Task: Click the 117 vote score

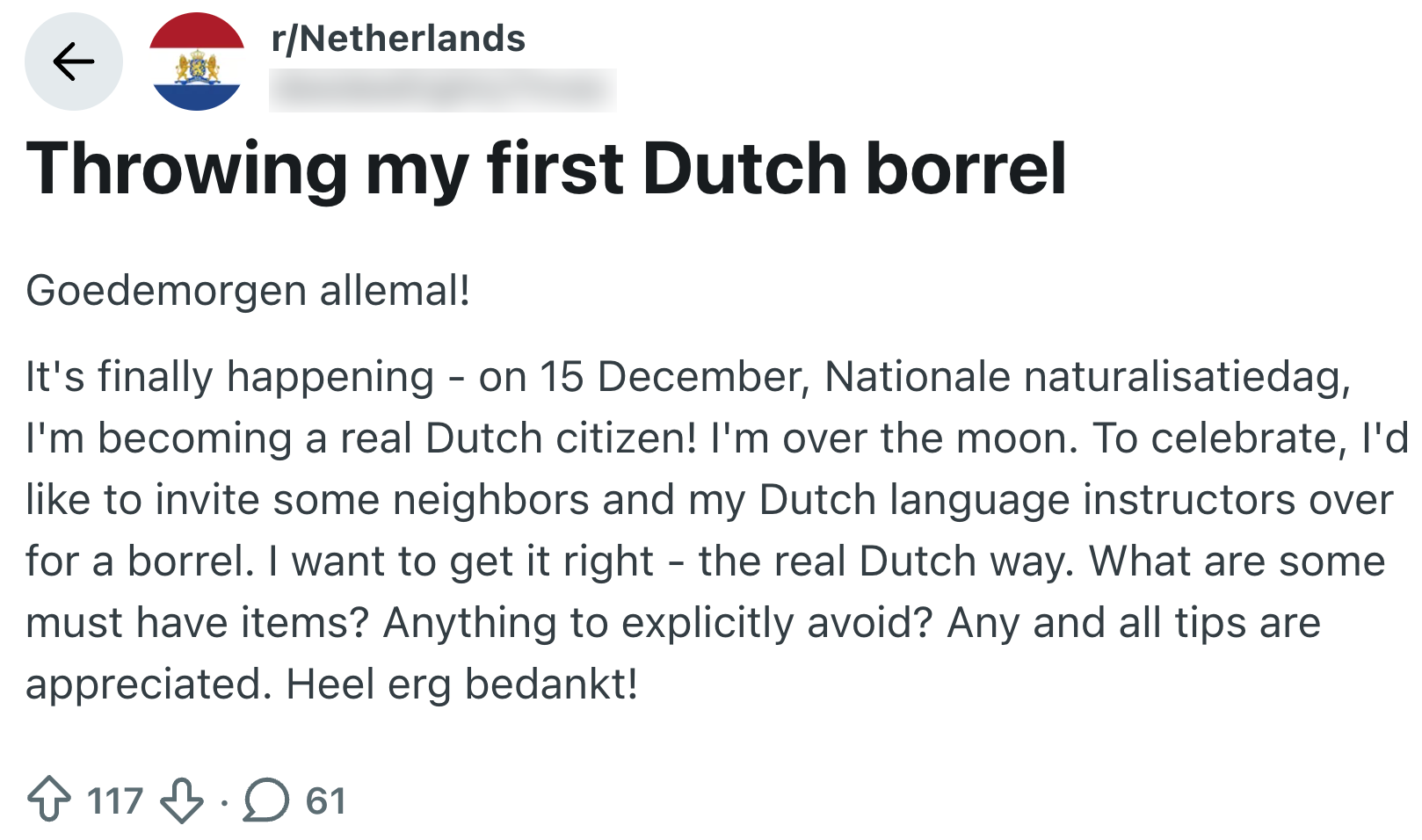Action: click(115, 801)
